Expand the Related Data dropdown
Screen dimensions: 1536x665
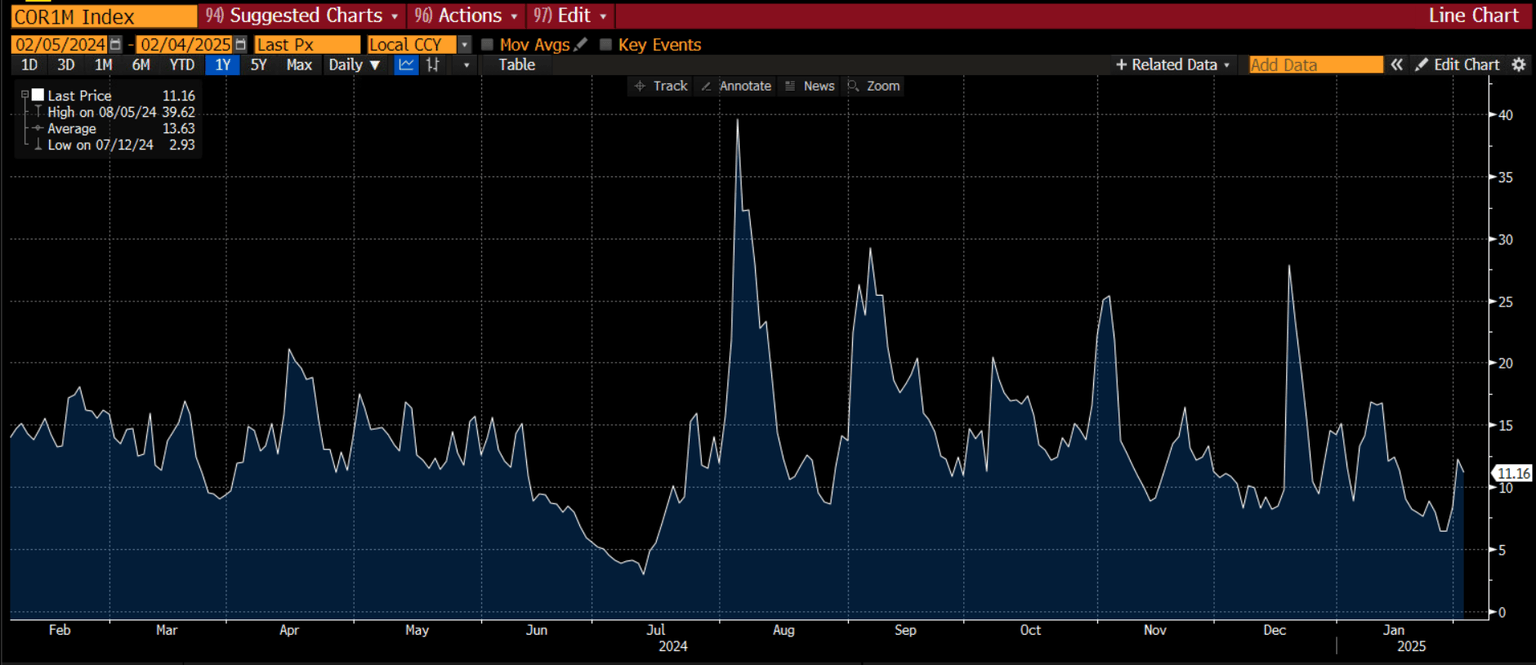pos(1173,65)
